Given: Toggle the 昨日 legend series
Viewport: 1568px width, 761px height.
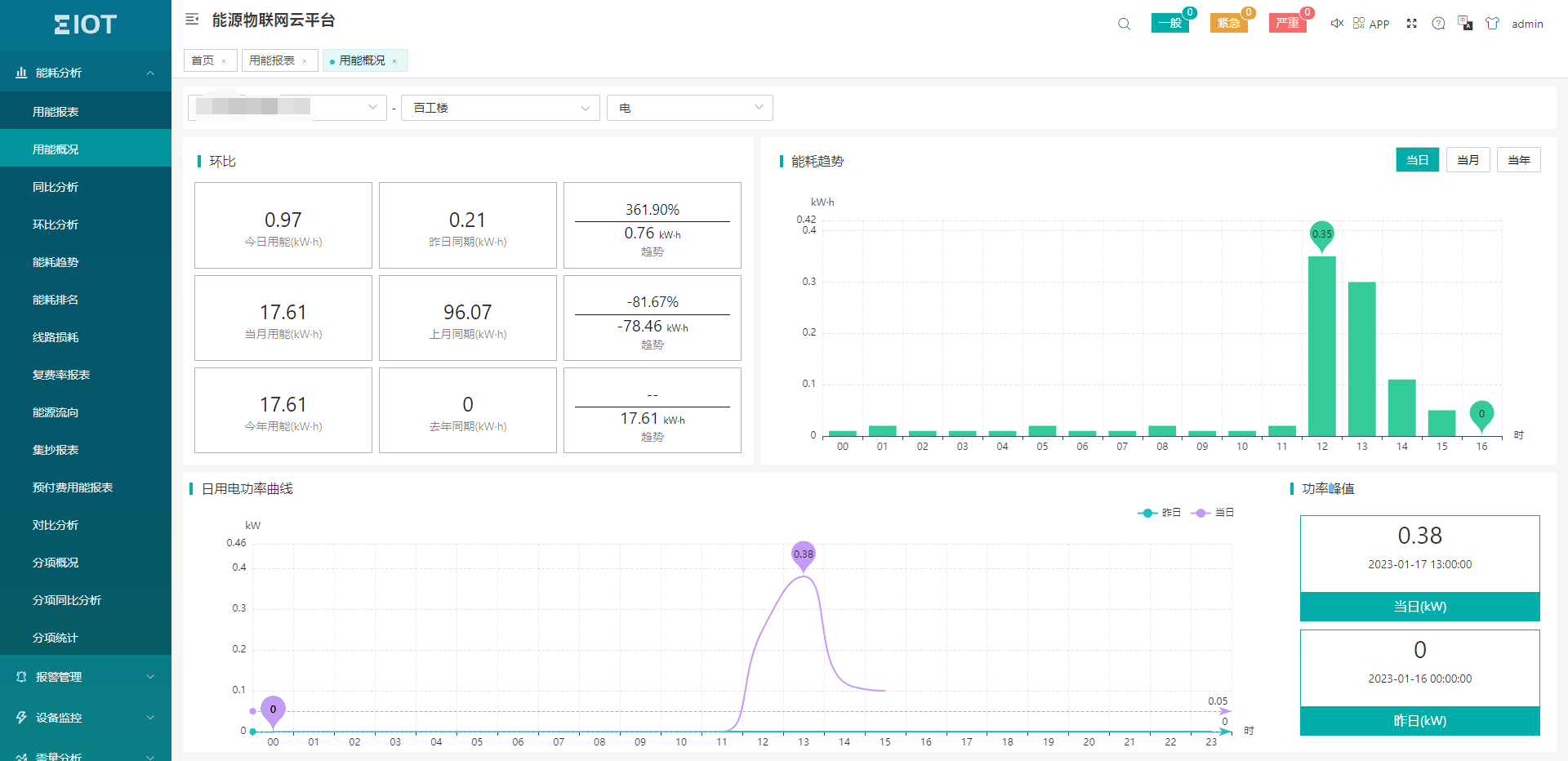Looking at the screenshot, I should [1160, 513].
